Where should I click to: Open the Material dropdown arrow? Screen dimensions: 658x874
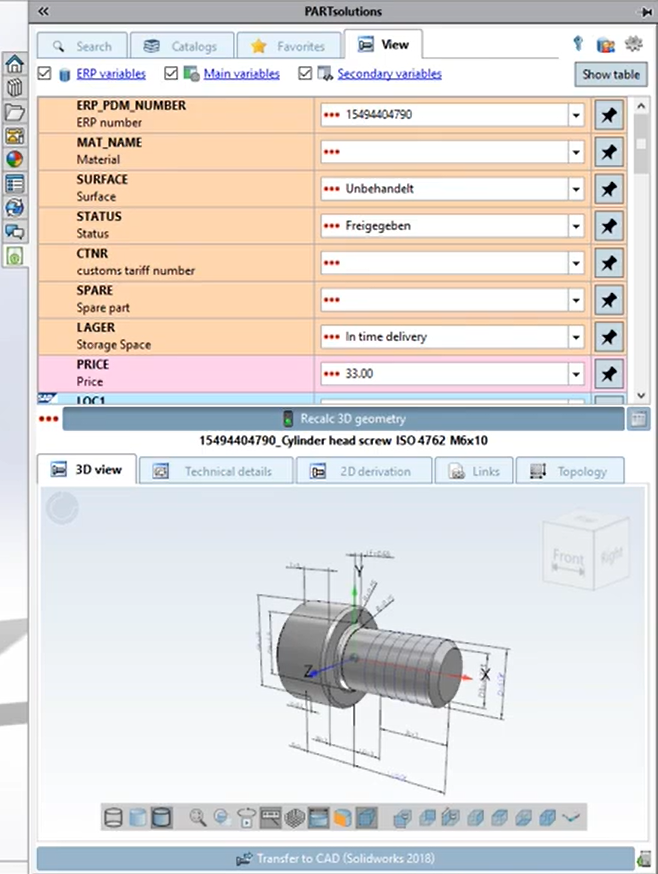point(576,152)
